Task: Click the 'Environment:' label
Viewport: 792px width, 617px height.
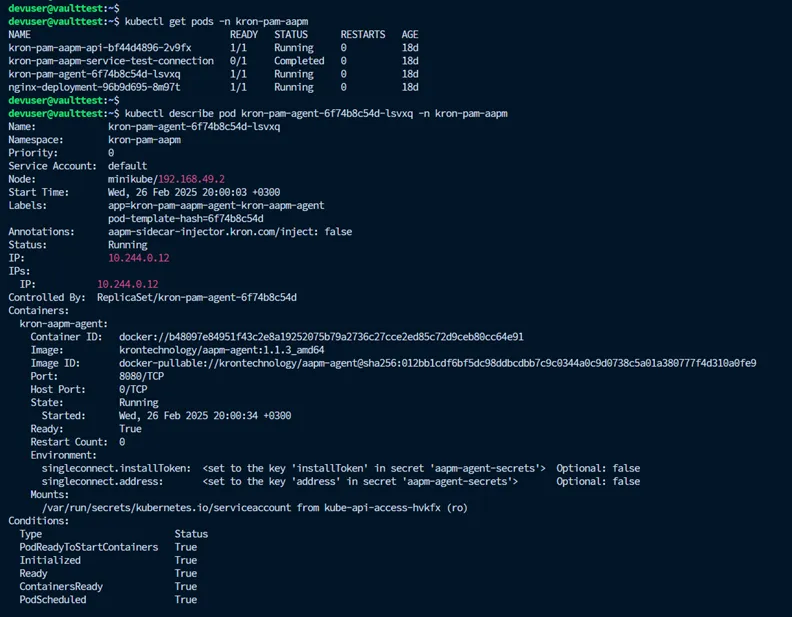Action: click(x=64, y=455)
